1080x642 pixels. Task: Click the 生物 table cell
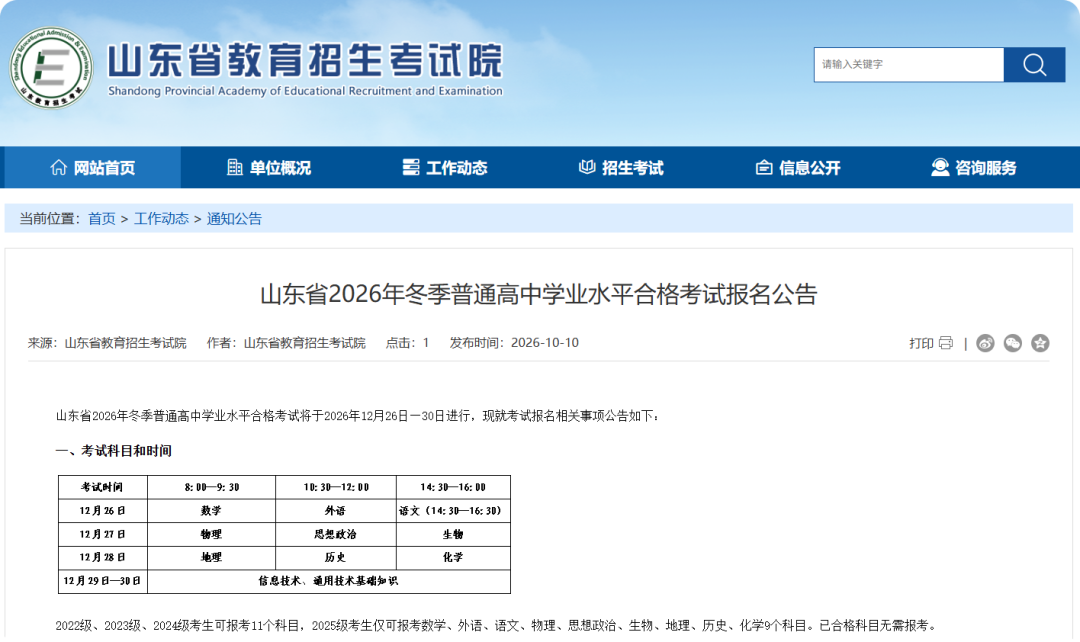(453, 534)
